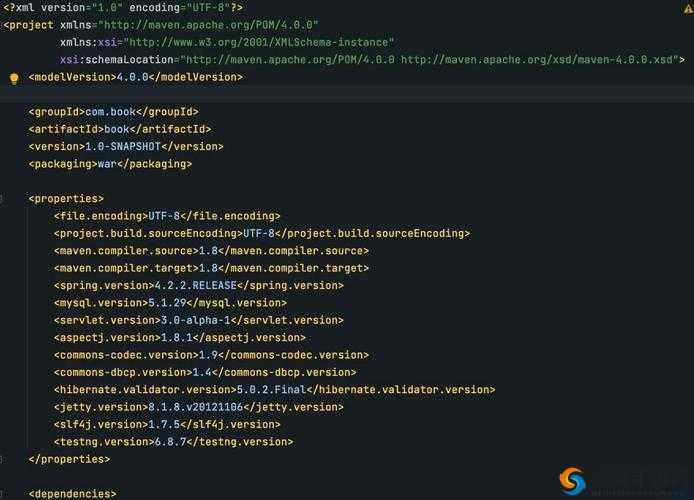Click hibernate.validator.version 5.0.2.Final line
The width and height of the screenshot is (694, 500).
(274, 390)
